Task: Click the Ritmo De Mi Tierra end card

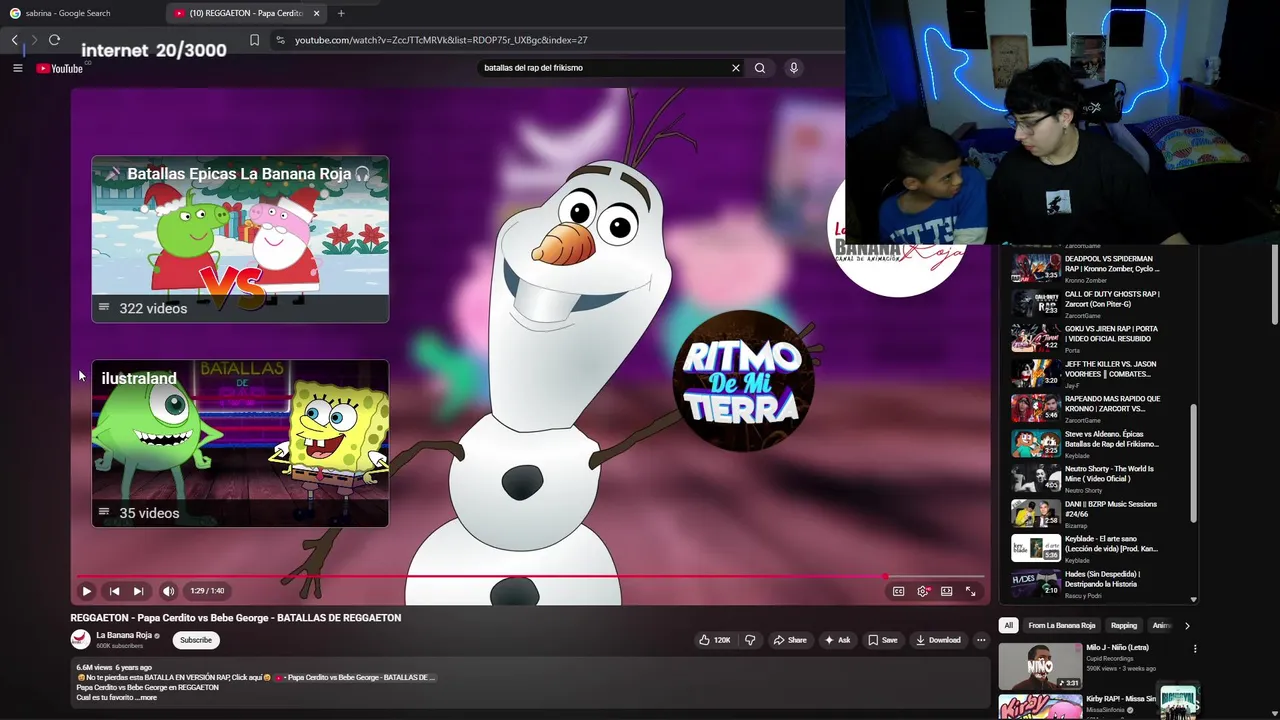Action: click(x=743, y=381)
